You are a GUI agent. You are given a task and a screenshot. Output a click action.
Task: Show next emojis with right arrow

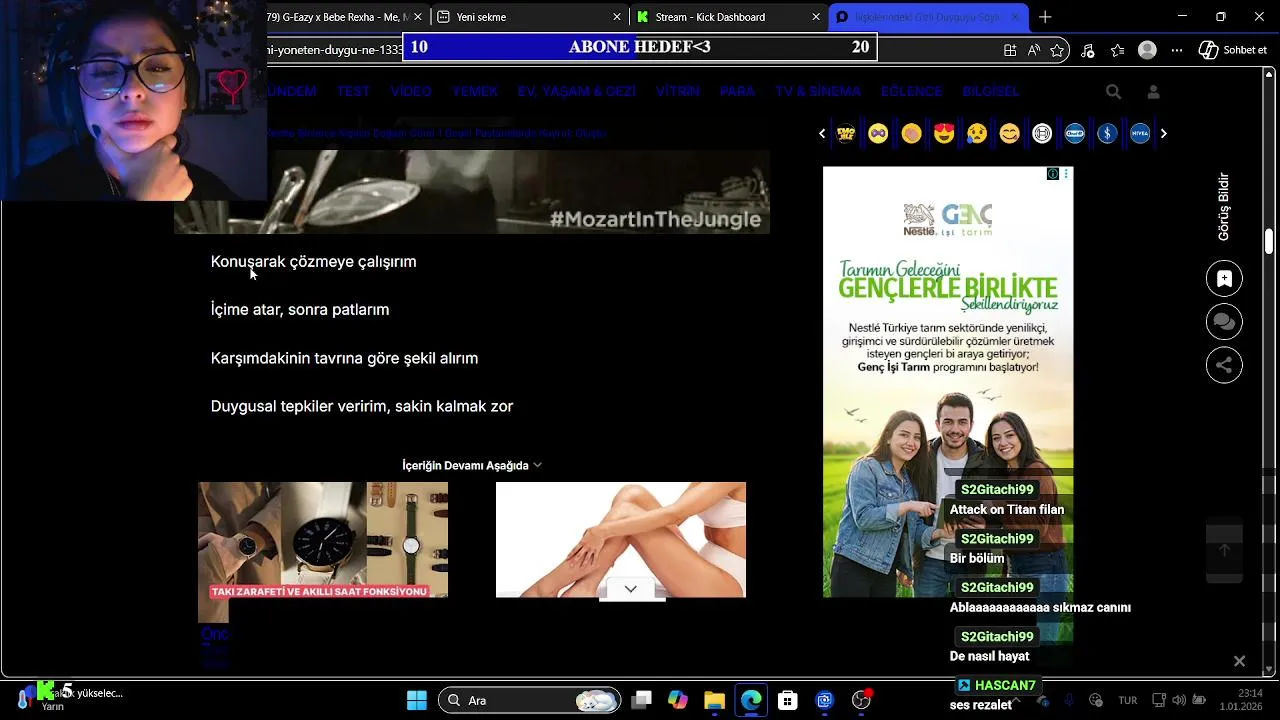(x=1163, y=133)
